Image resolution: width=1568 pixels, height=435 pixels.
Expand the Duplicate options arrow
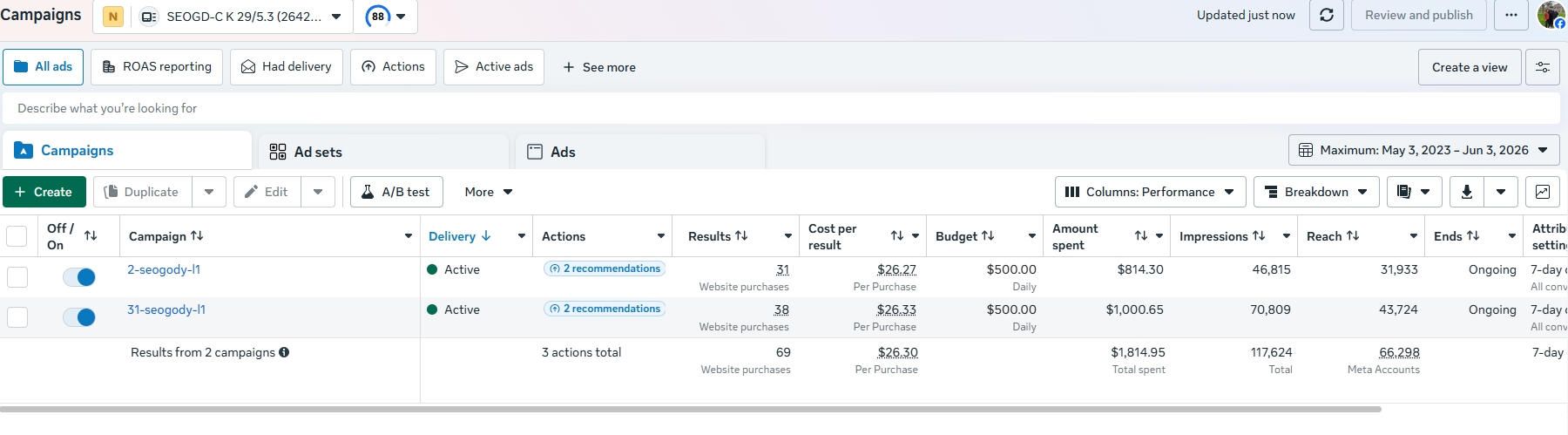[209, 192]
